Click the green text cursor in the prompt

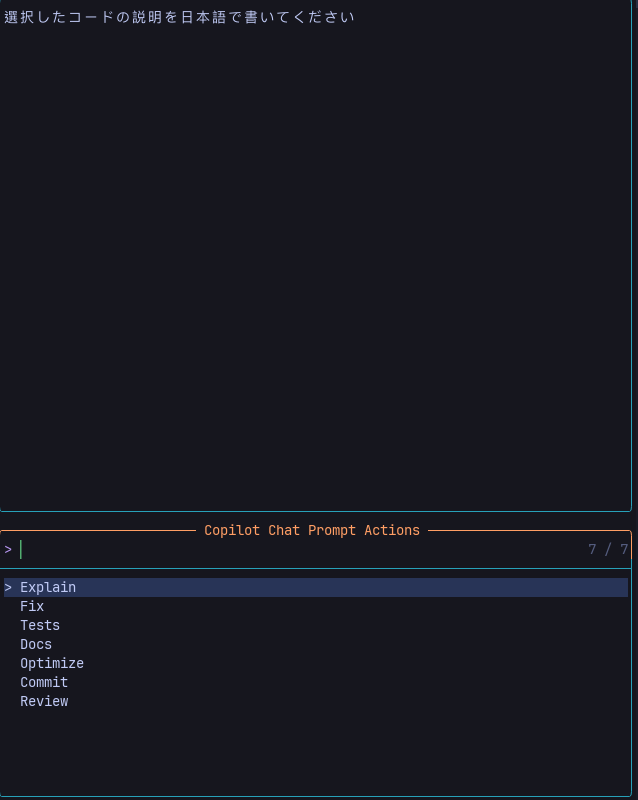tap(21, 550)
